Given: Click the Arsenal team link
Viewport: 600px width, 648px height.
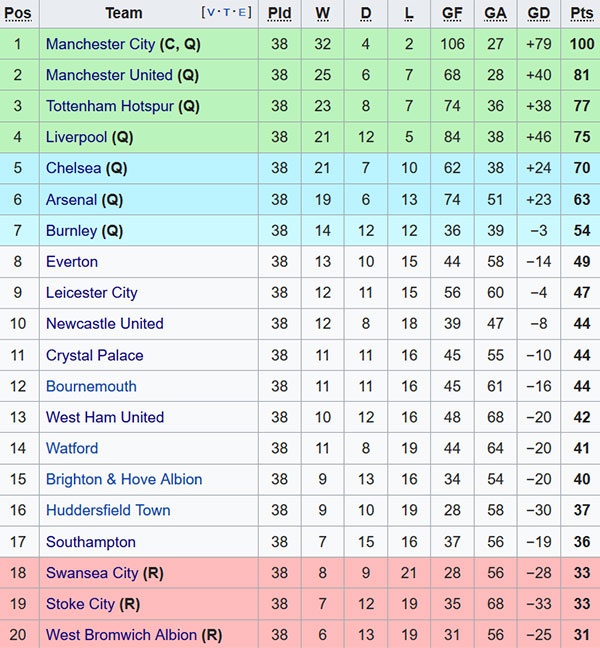Looking at the screenshot, I should coord(72,199).
